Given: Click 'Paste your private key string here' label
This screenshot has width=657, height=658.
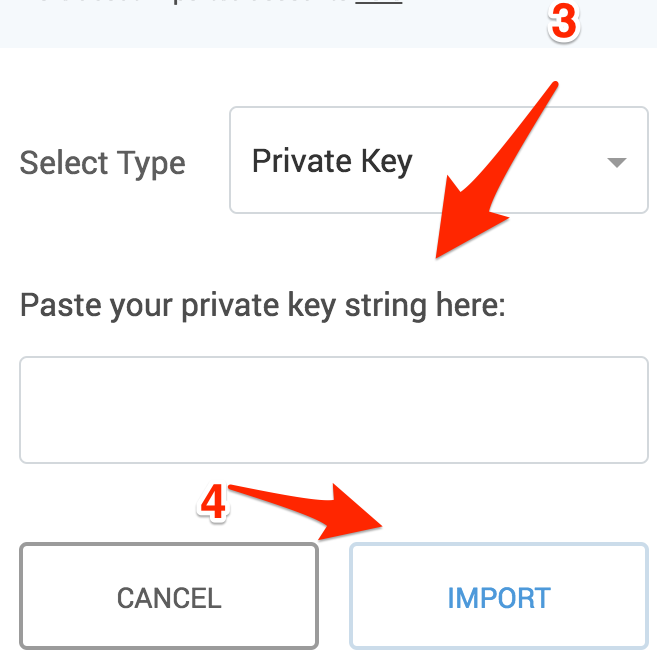Looking at the screenshot, I should [x=263, y=304].
